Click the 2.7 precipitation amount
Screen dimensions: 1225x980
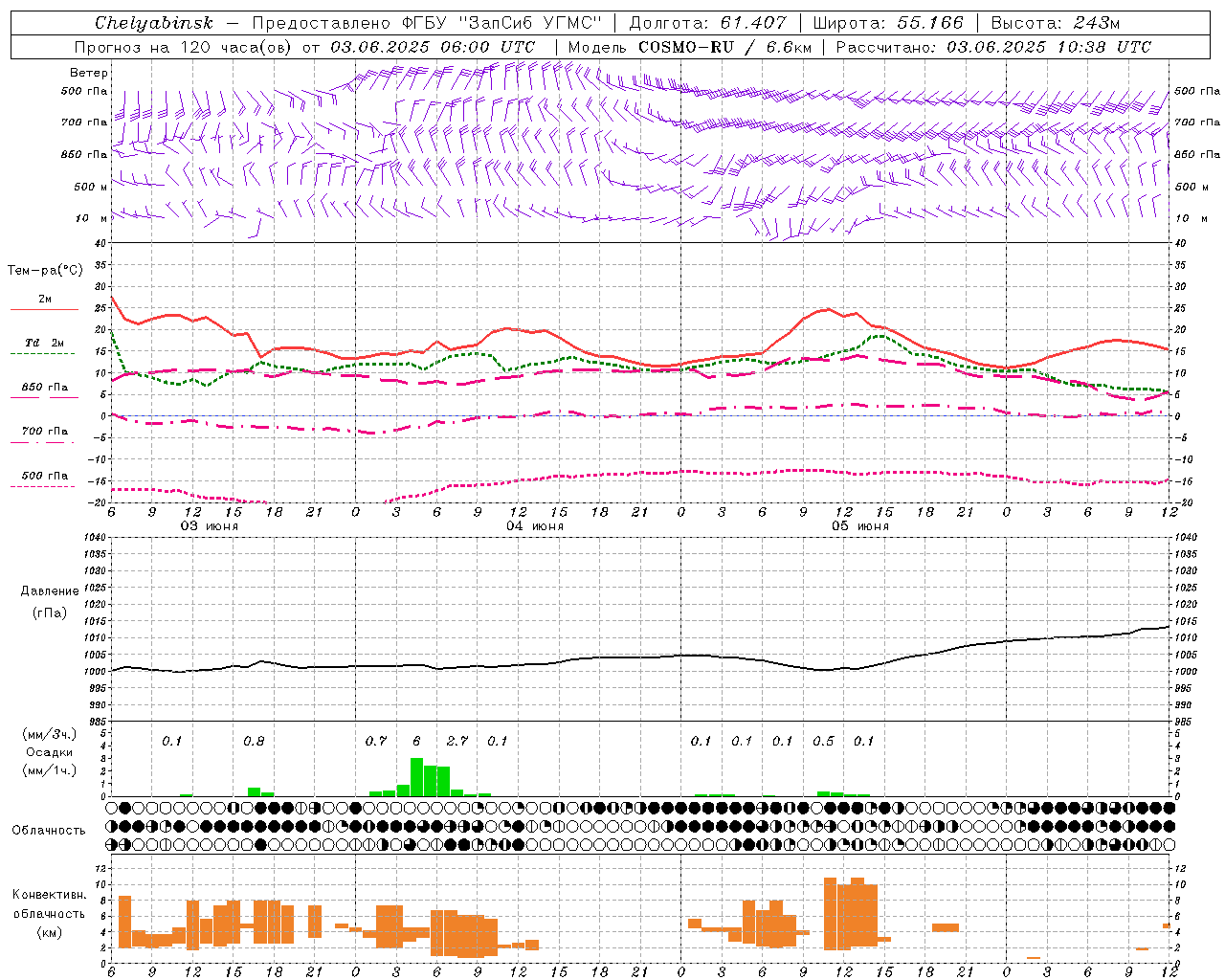pos(457,741)
